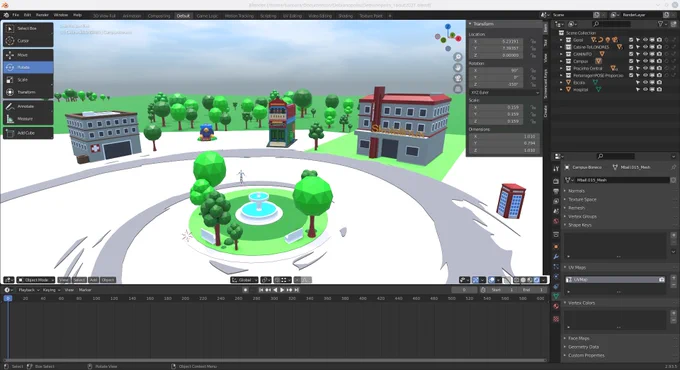Activate the Transform tool

coord(28,92)
